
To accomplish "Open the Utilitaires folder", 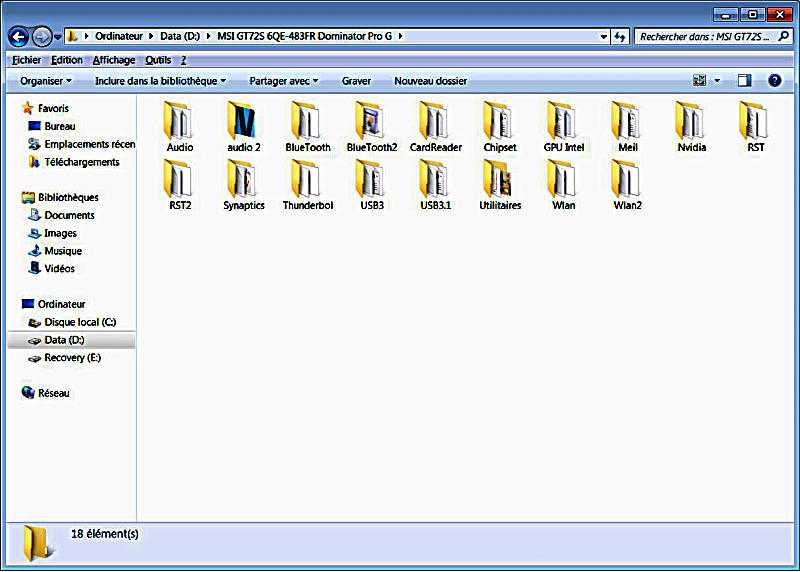I will (499, 185).
